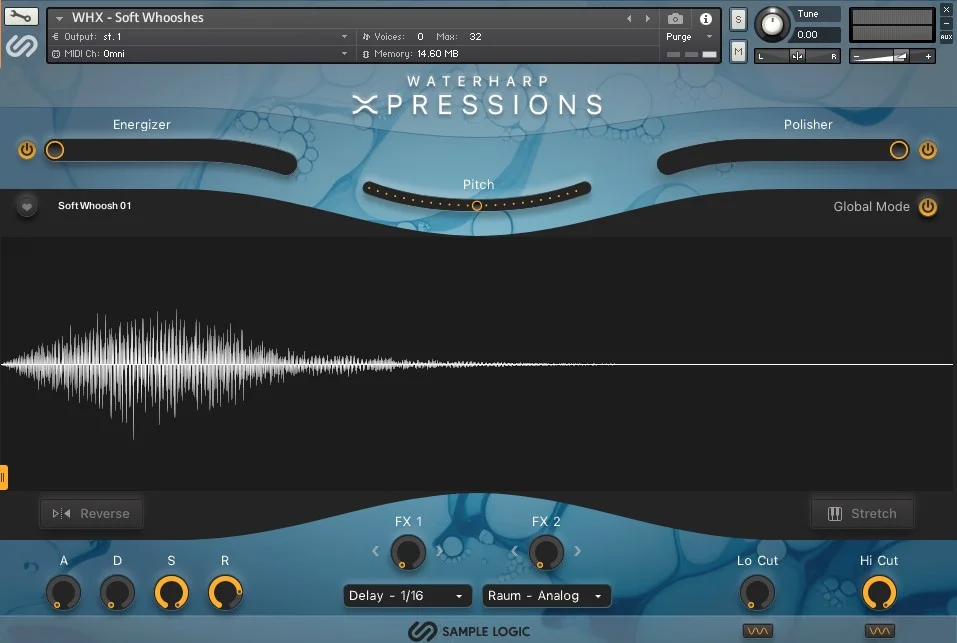This screenshot has height=643, width=957.
Task: Click the Pitch slider center handle
Action: point(477,206)
